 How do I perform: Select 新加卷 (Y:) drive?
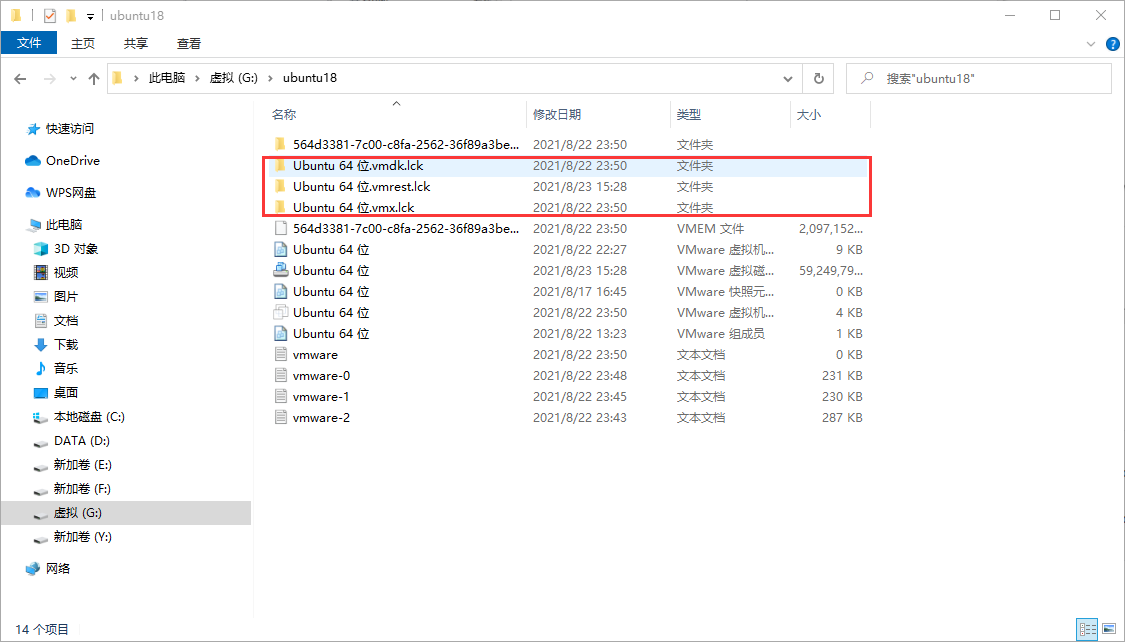(82, 537)
